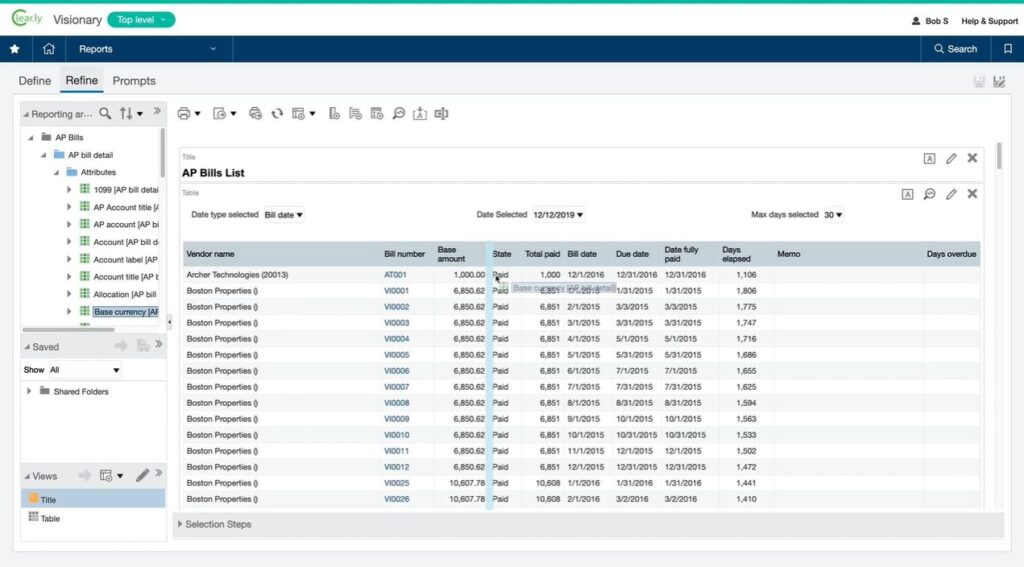Click the bookmark icon in top bar
Viewport: 1024px width, 567px height.
1008,49
